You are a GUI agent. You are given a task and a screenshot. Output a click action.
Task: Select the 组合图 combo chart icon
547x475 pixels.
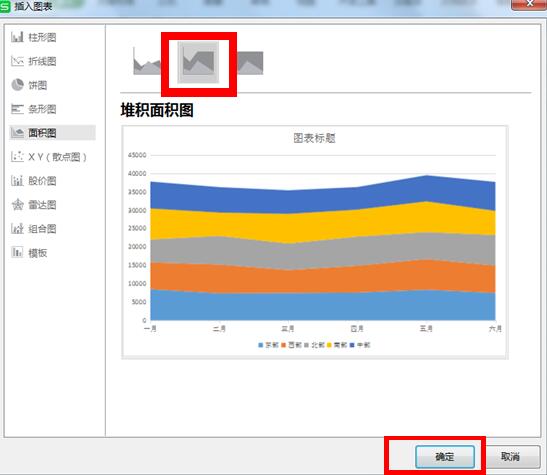[x=17, y=228]
